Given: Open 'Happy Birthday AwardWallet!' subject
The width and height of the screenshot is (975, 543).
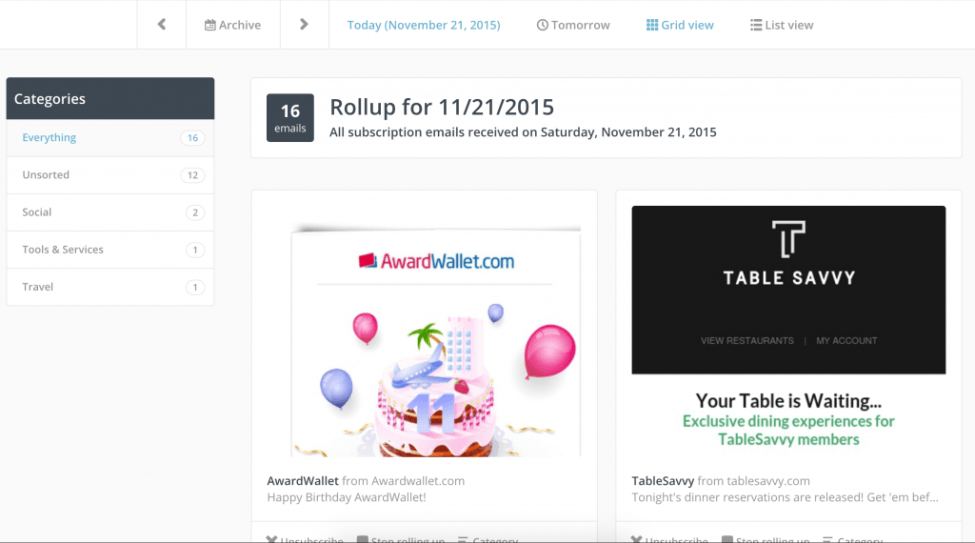Looking at the screenshot, I should pyautogui.click(x=346, y=498).
